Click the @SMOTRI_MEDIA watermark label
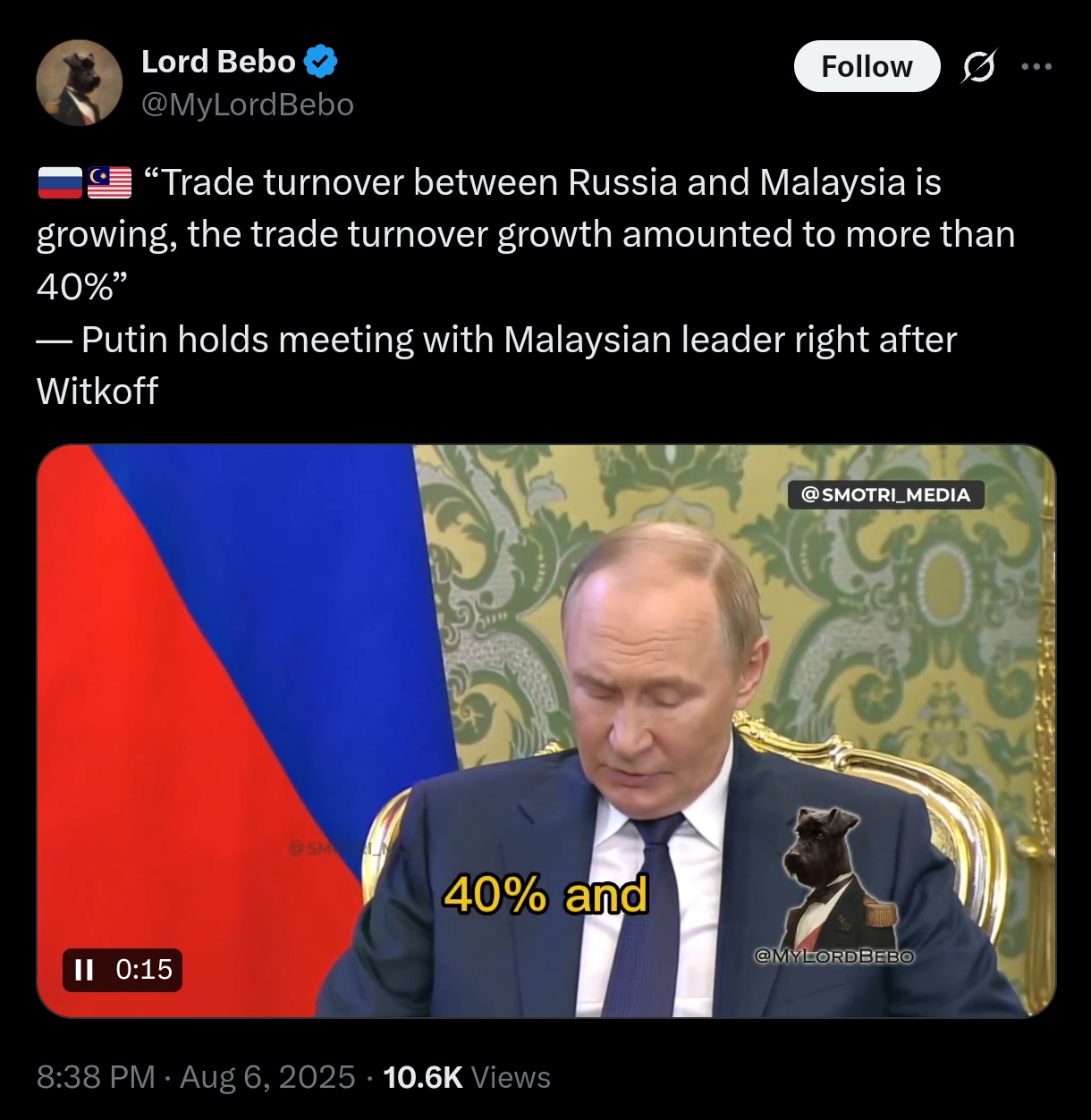Image resolution: width=1091 pixels, height=1120 pixels. click(885, 494)
